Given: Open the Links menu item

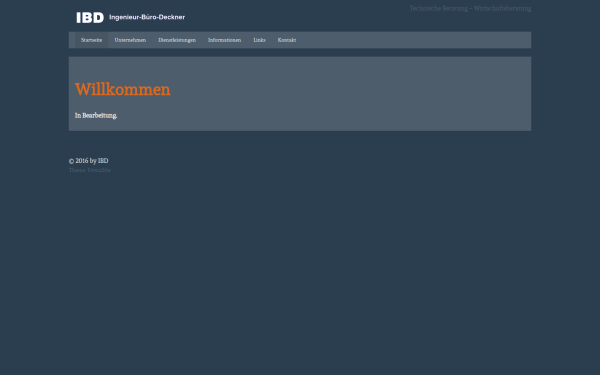Looking at the screenshot, I should pos(259,40).
